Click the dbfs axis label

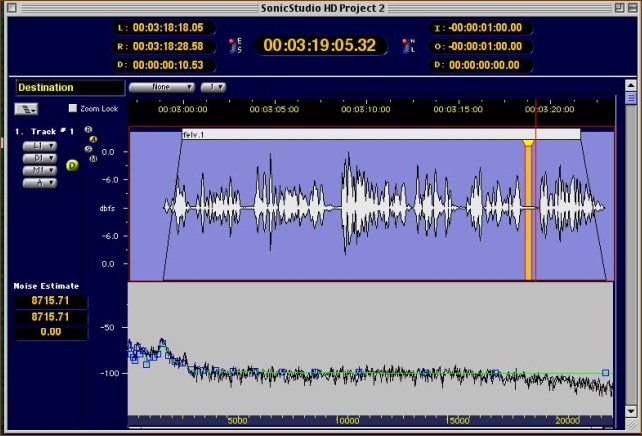pos(107,208)
